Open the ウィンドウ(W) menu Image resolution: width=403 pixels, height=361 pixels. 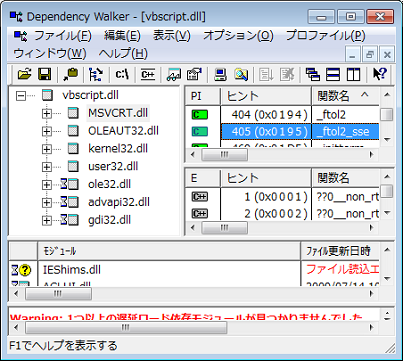(x=50, y=53)
